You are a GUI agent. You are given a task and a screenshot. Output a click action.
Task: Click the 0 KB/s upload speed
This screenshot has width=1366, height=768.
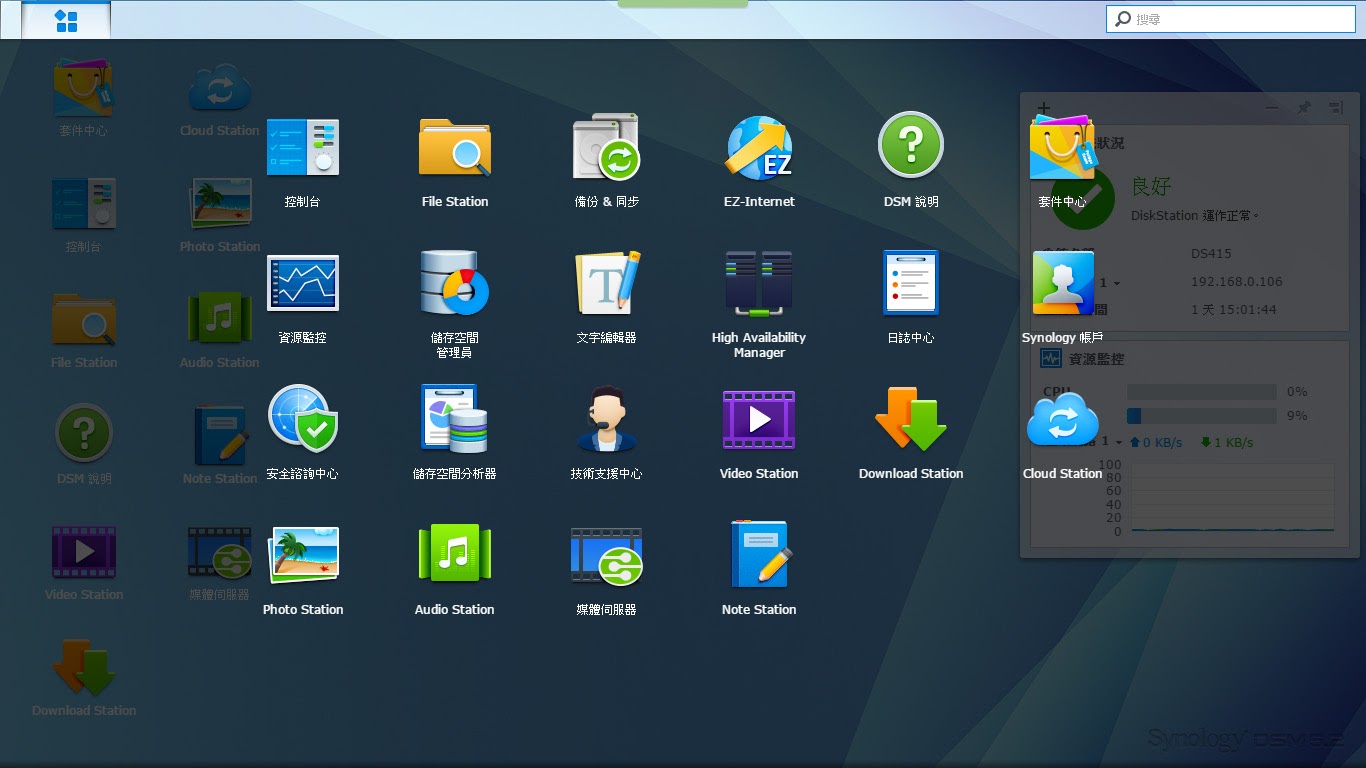[x=1156, y=442]
